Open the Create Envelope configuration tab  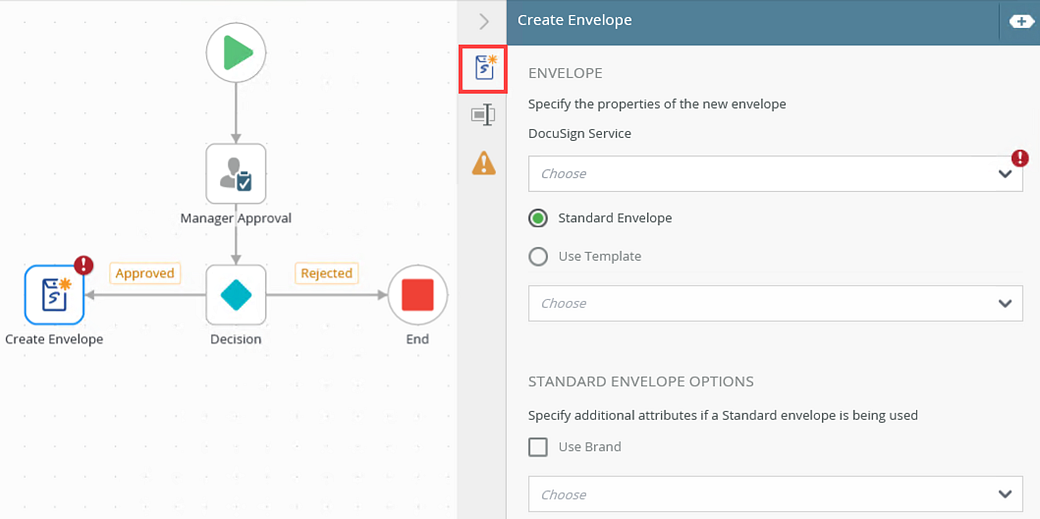pos(484,69)
